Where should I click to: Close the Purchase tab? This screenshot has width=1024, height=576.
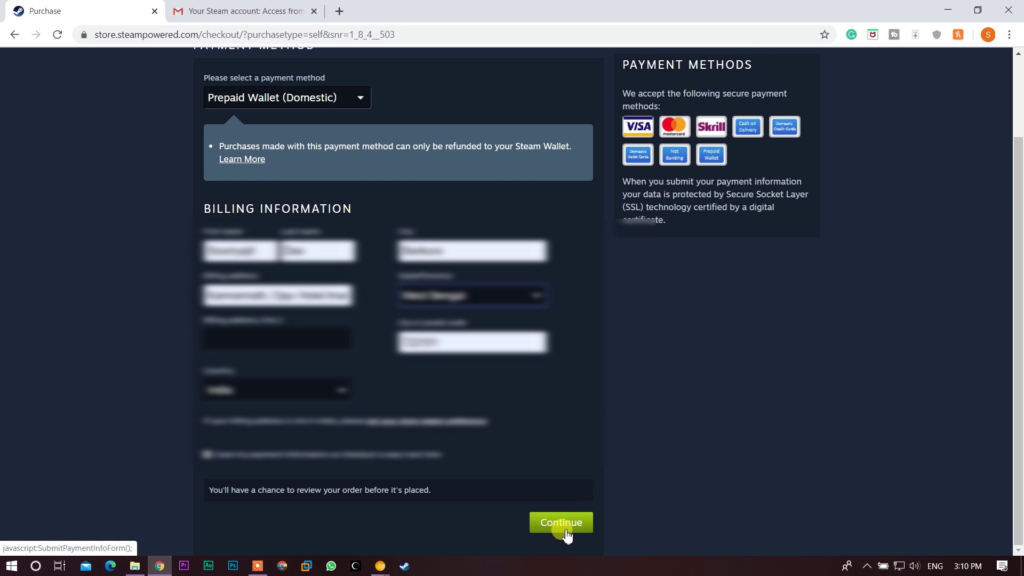pos(155,11)
